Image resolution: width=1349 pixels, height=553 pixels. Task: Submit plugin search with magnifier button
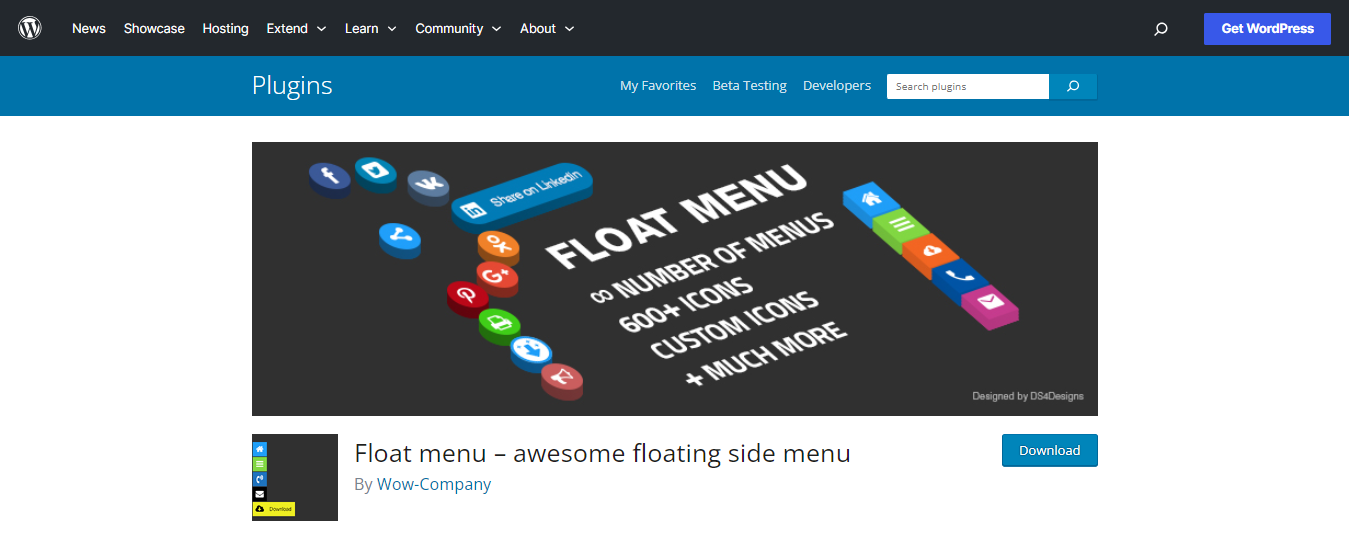[1073, 86]
